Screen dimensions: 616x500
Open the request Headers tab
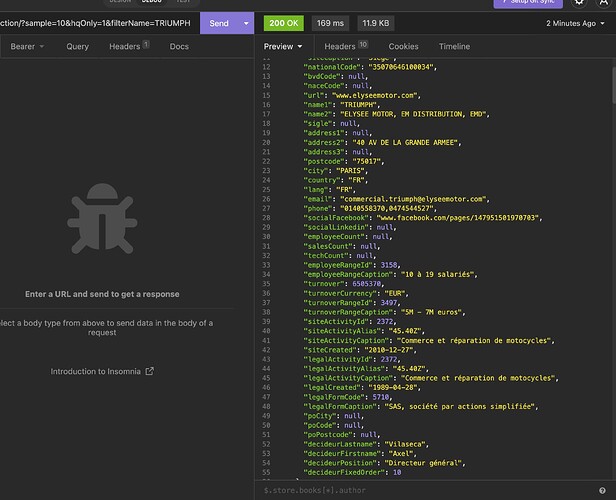point(129,46)
